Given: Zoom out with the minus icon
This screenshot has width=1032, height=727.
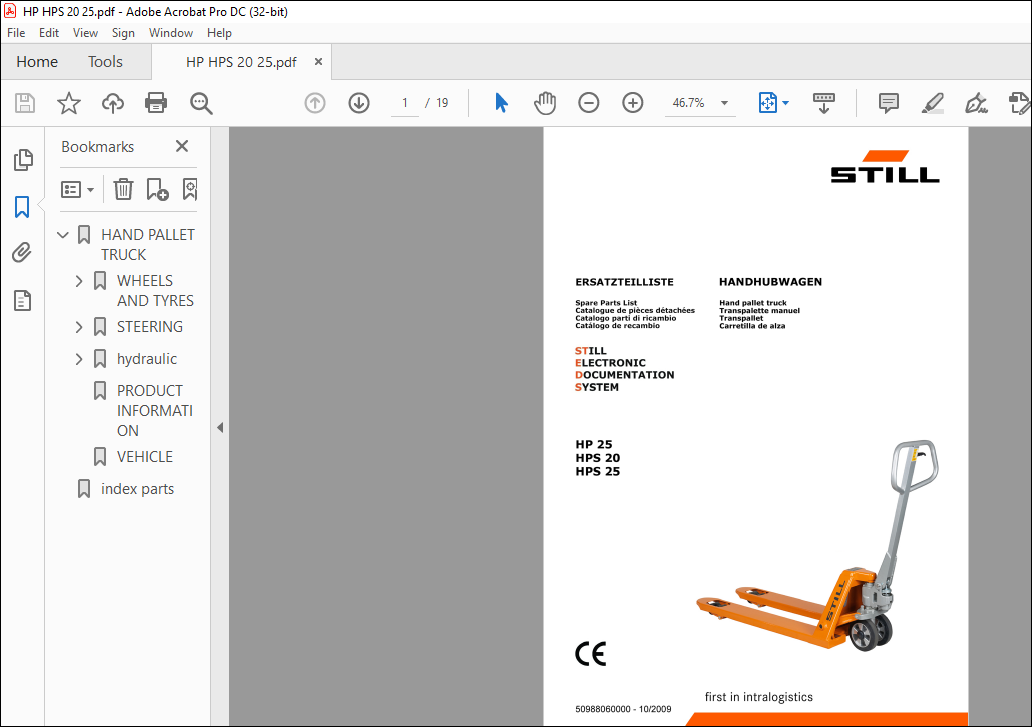Looking at the screenshot, I should coord(588,103).
